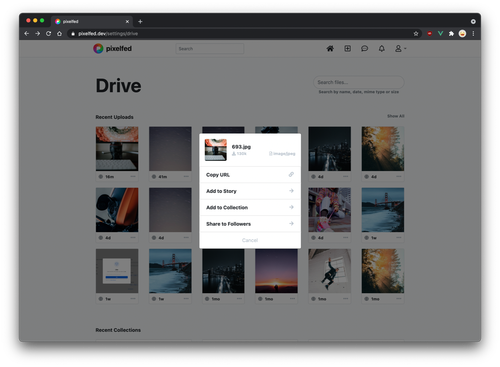Choose Add to Collection
Image resolution: width=500 pixels, height=367 pixels.
(250, 207)
